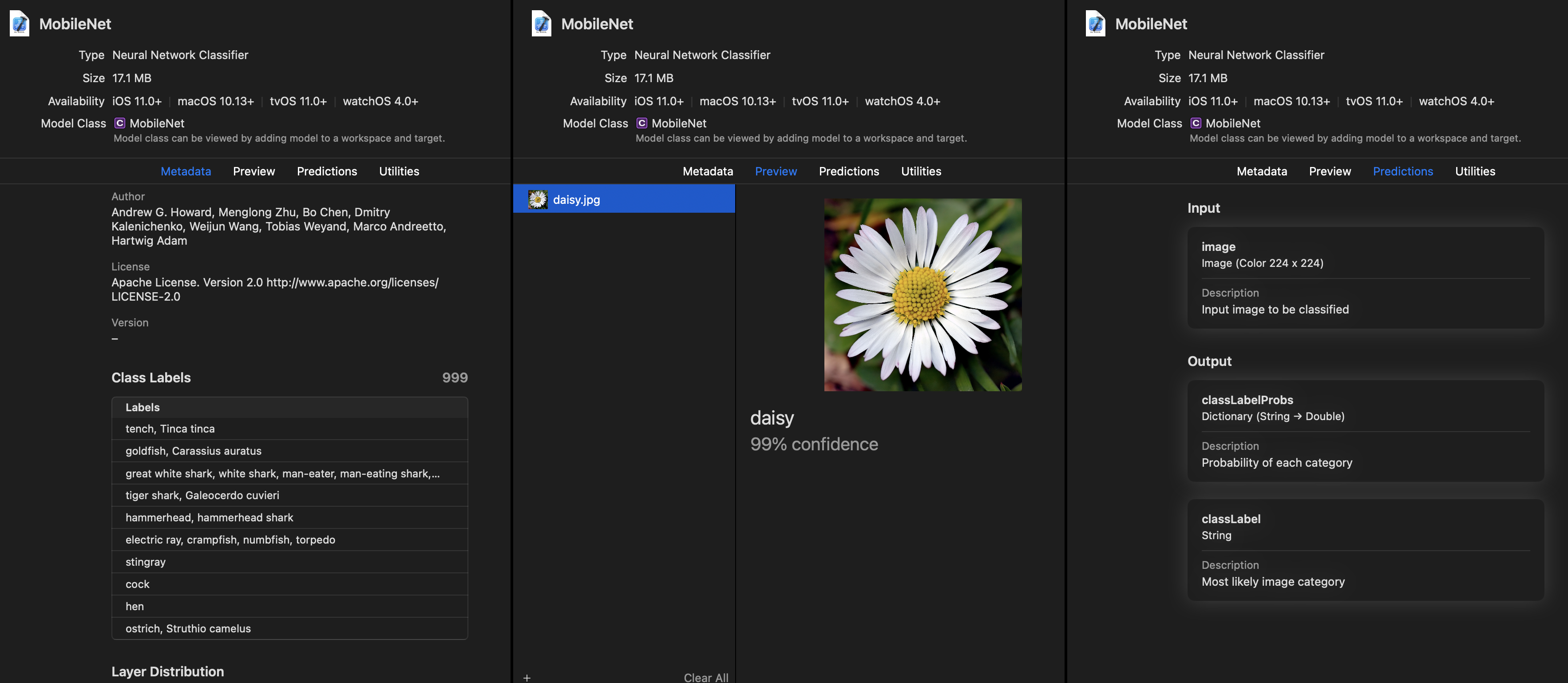
Task: Click the Input section heading
Action: [1204, 207]
